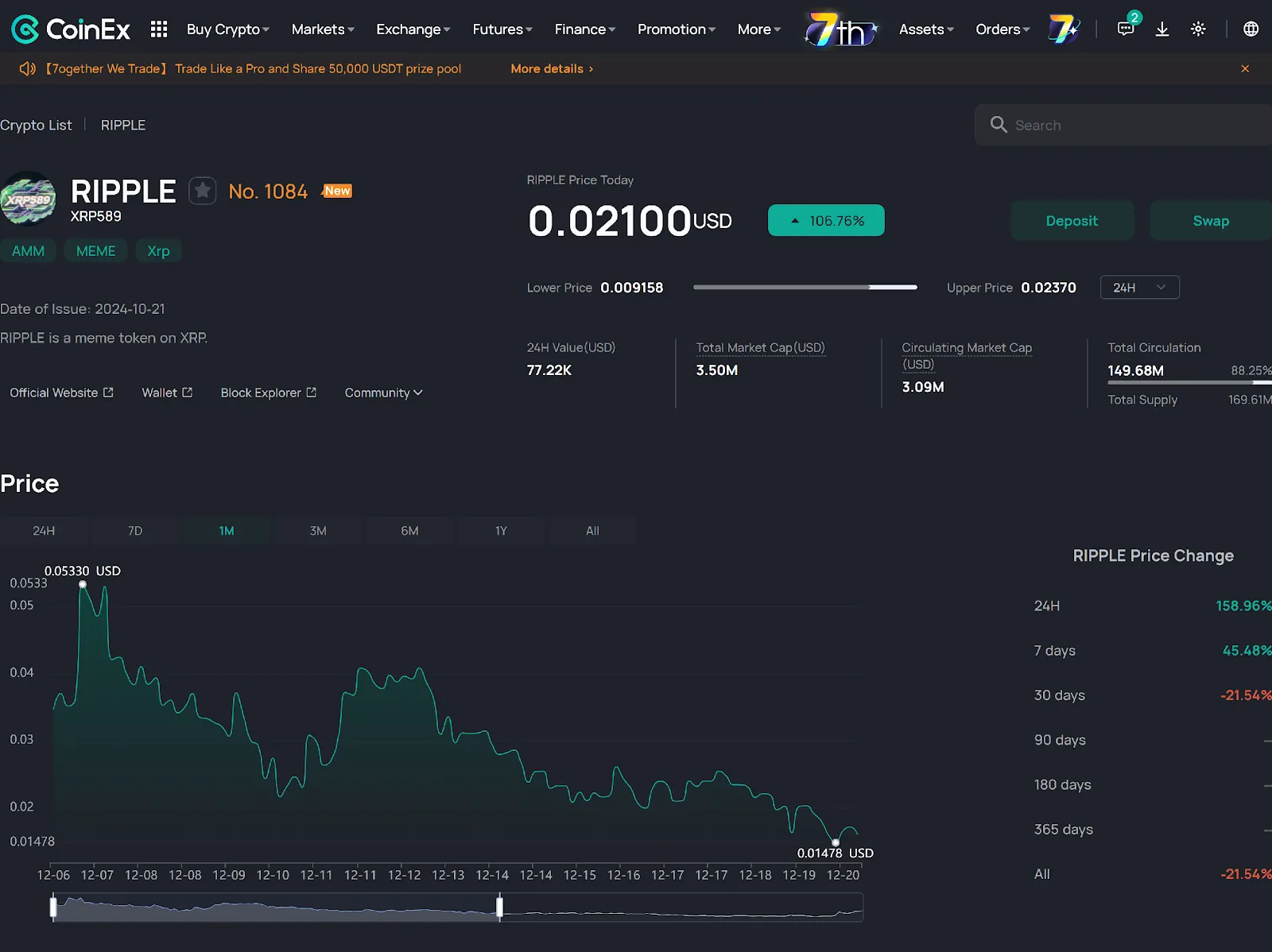Viewport: 1272px width, 952px height.
Task: Expand Exchange menu
Action: point(413,29)
